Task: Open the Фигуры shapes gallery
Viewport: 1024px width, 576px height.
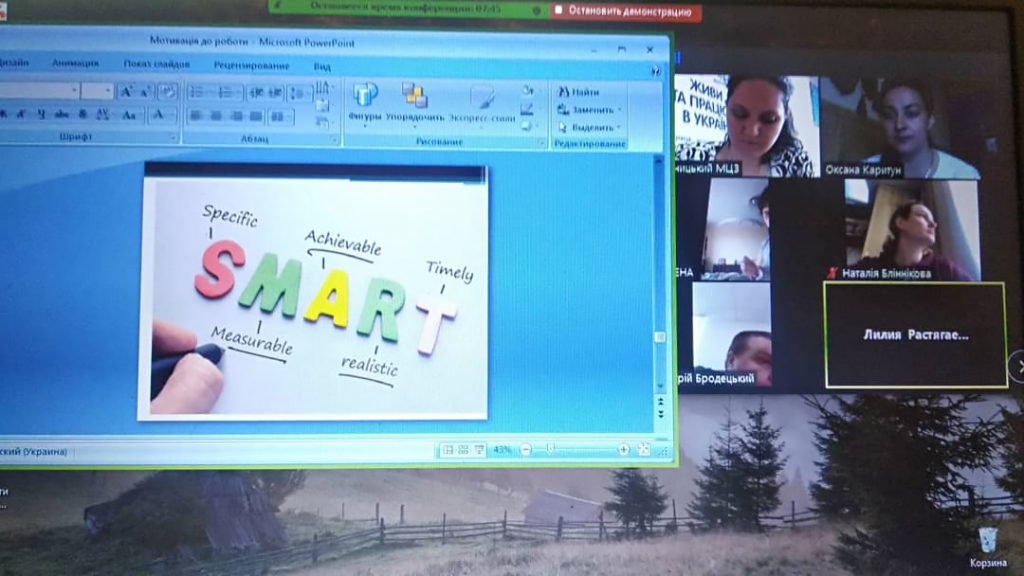Action: [365, 102]
